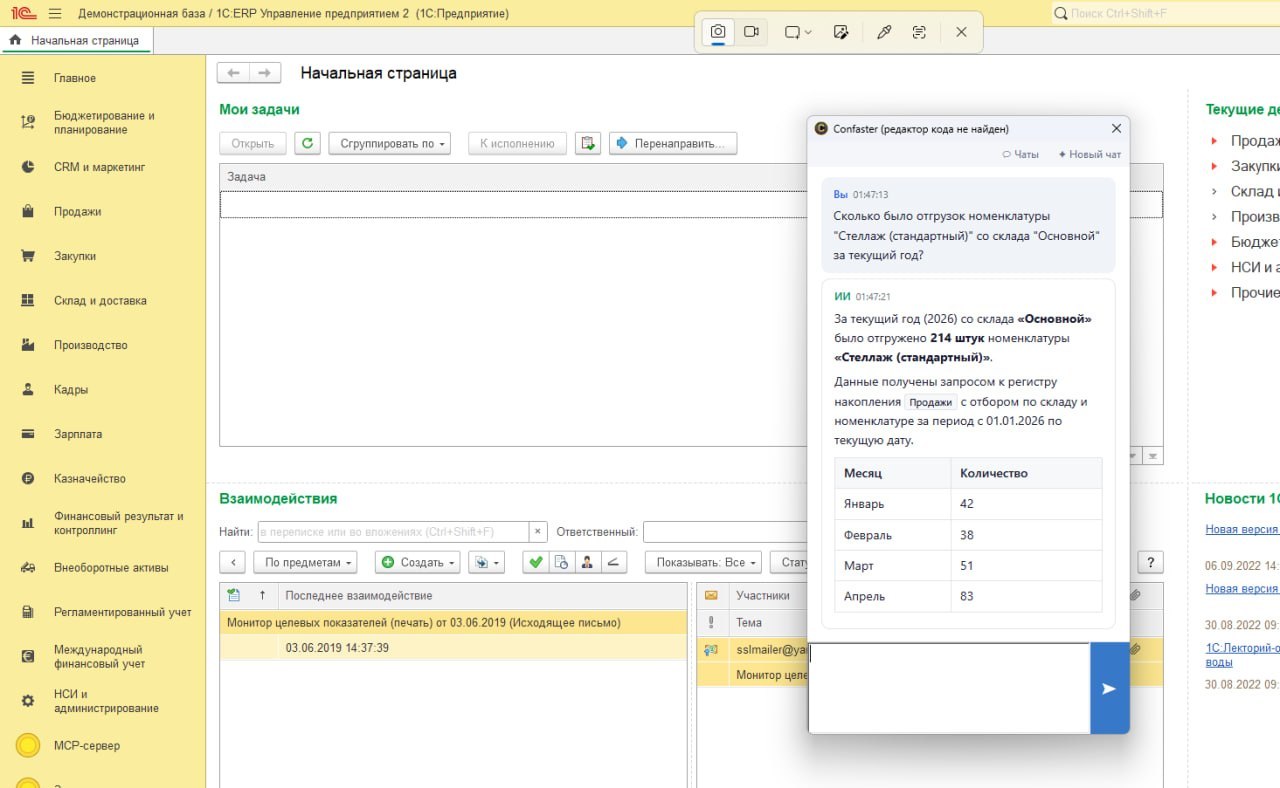Open Бюджетирование и планирование section
The height and width of the screenshot is (788, 1280).
104,123
